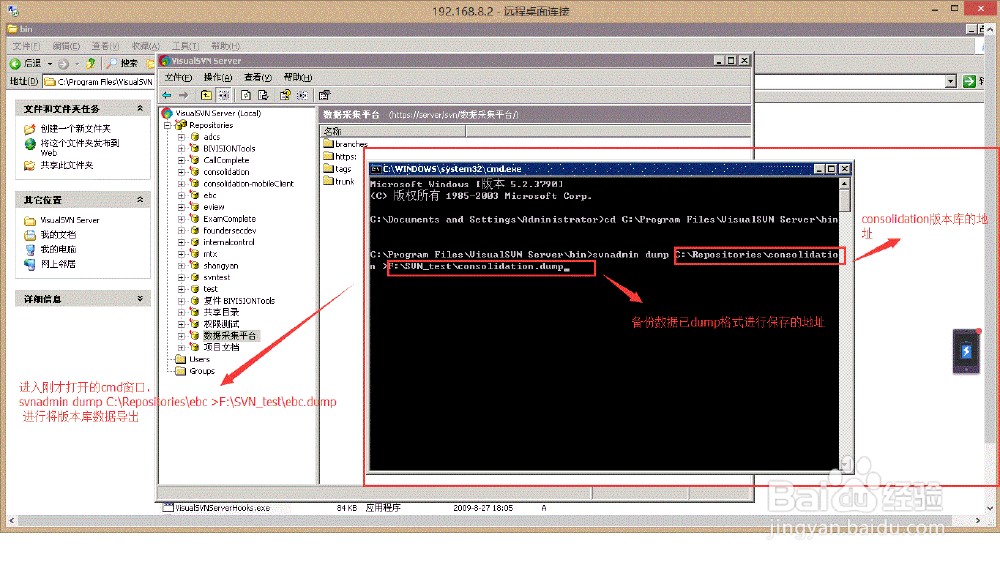Image resolution: width=1000 pixels, height=562 pixels.
Task: Click the My Documents icon in Other Places
Action: (29, 235)
